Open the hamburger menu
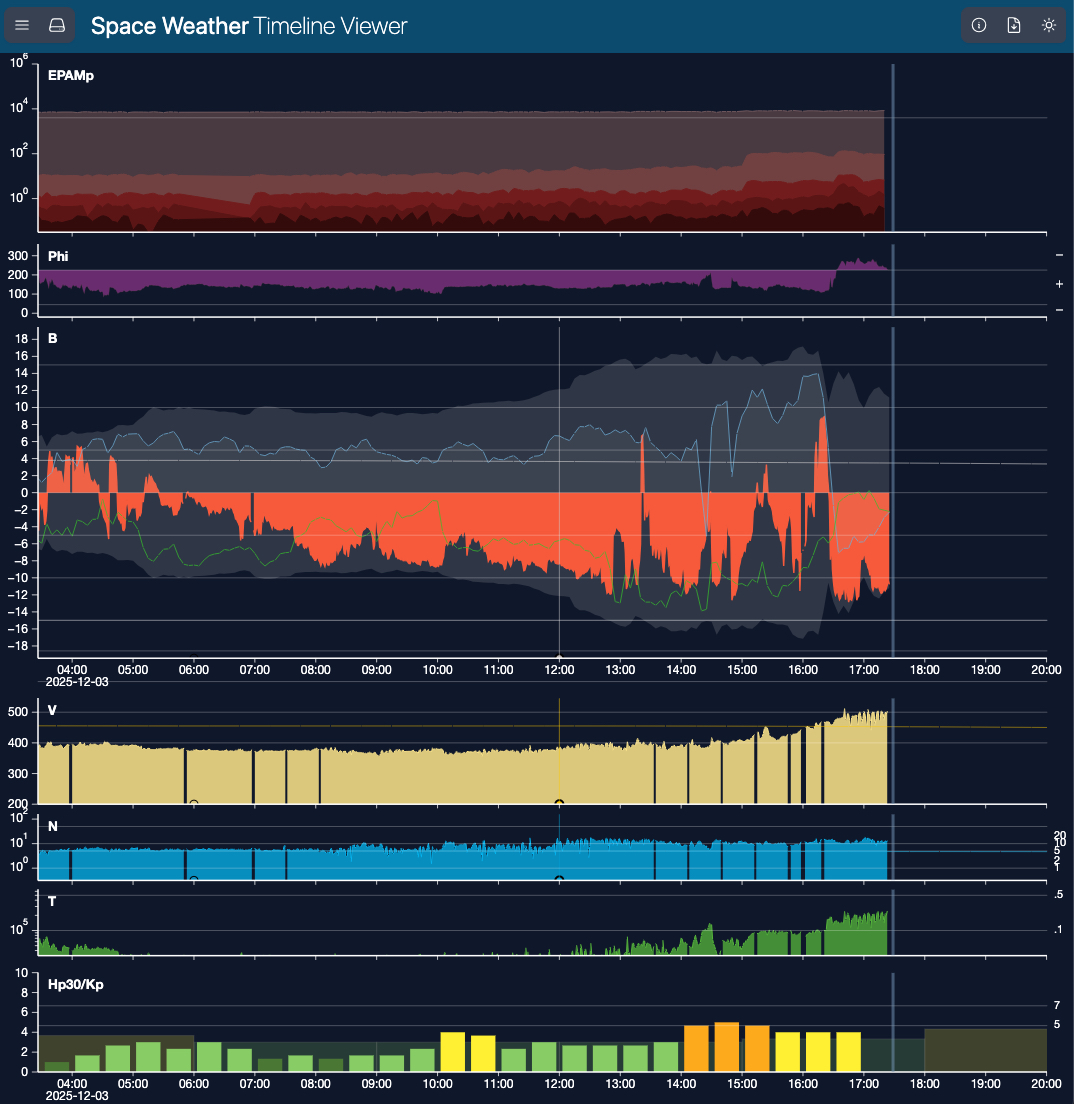This screenshot has width=1074, height=1104. click(x=22, y=25)
